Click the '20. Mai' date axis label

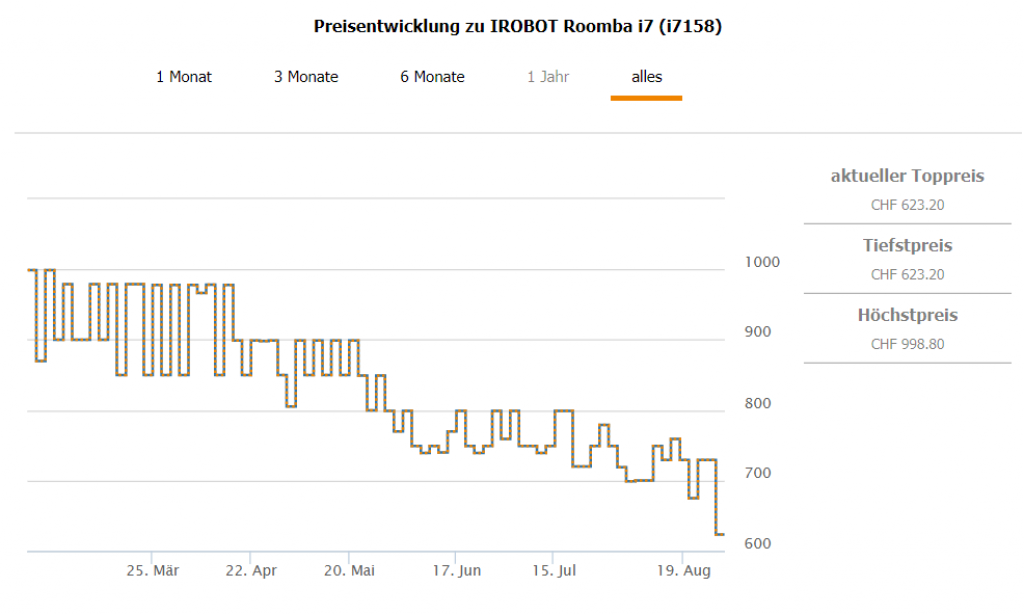[349, 571]
